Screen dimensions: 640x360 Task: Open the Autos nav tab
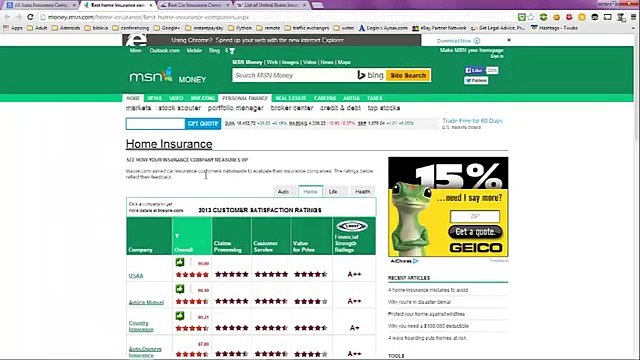[x=351, y=98]
